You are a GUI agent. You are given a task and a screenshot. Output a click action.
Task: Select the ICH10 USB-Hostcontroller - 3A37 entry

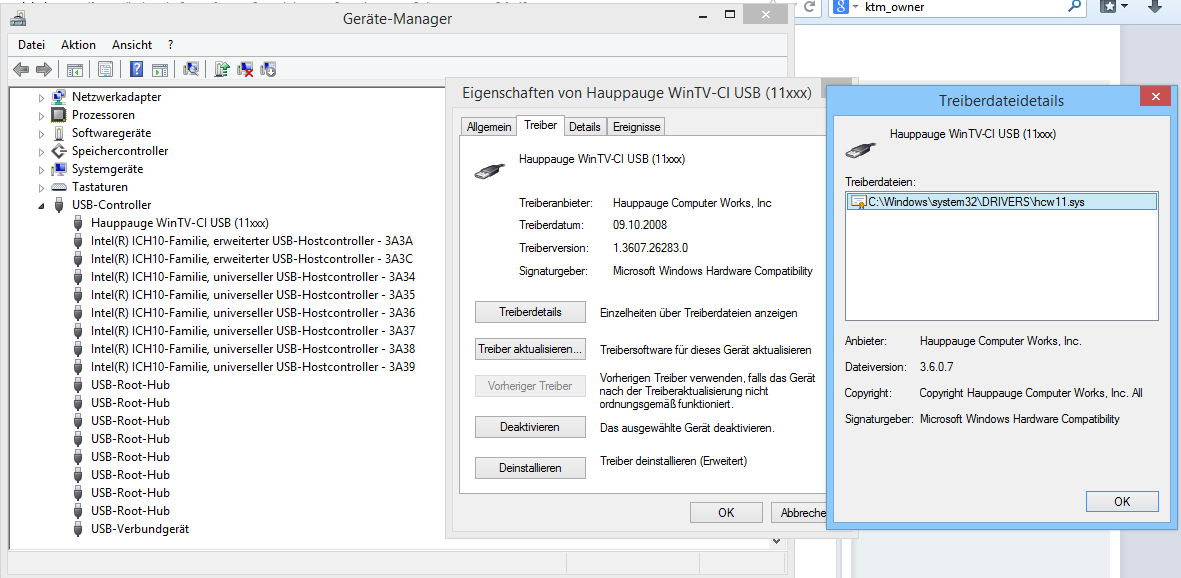[253, 332]
